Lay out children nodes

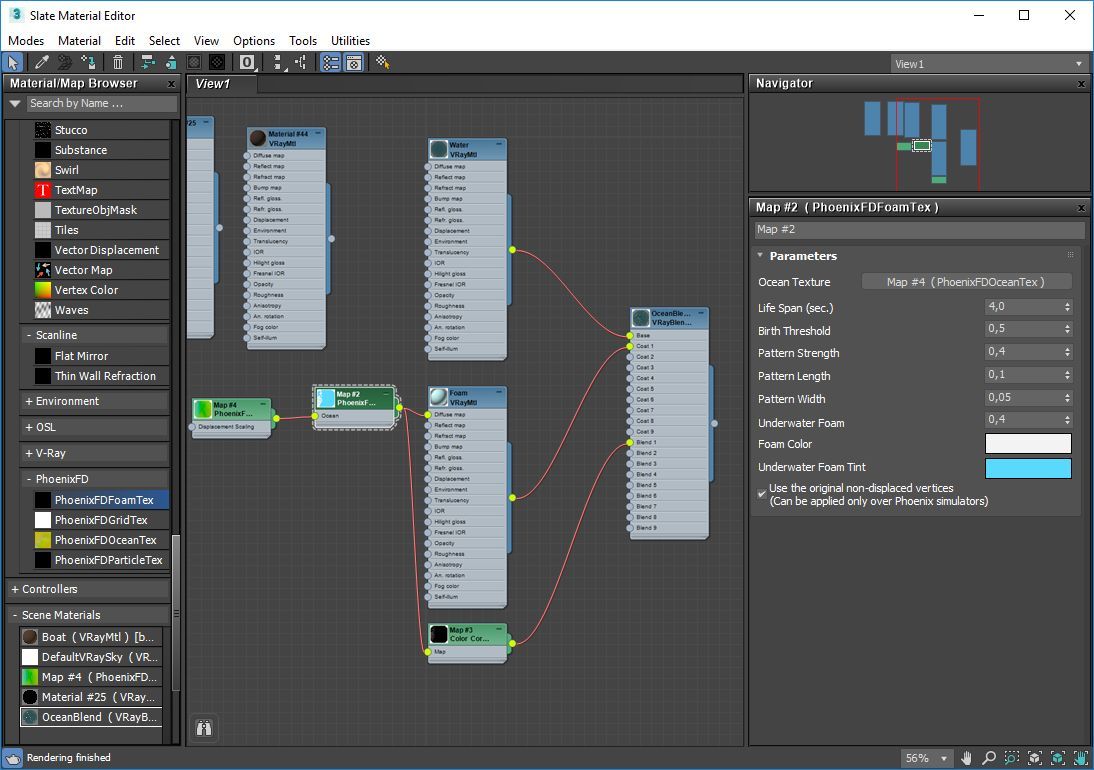[301, 63]
